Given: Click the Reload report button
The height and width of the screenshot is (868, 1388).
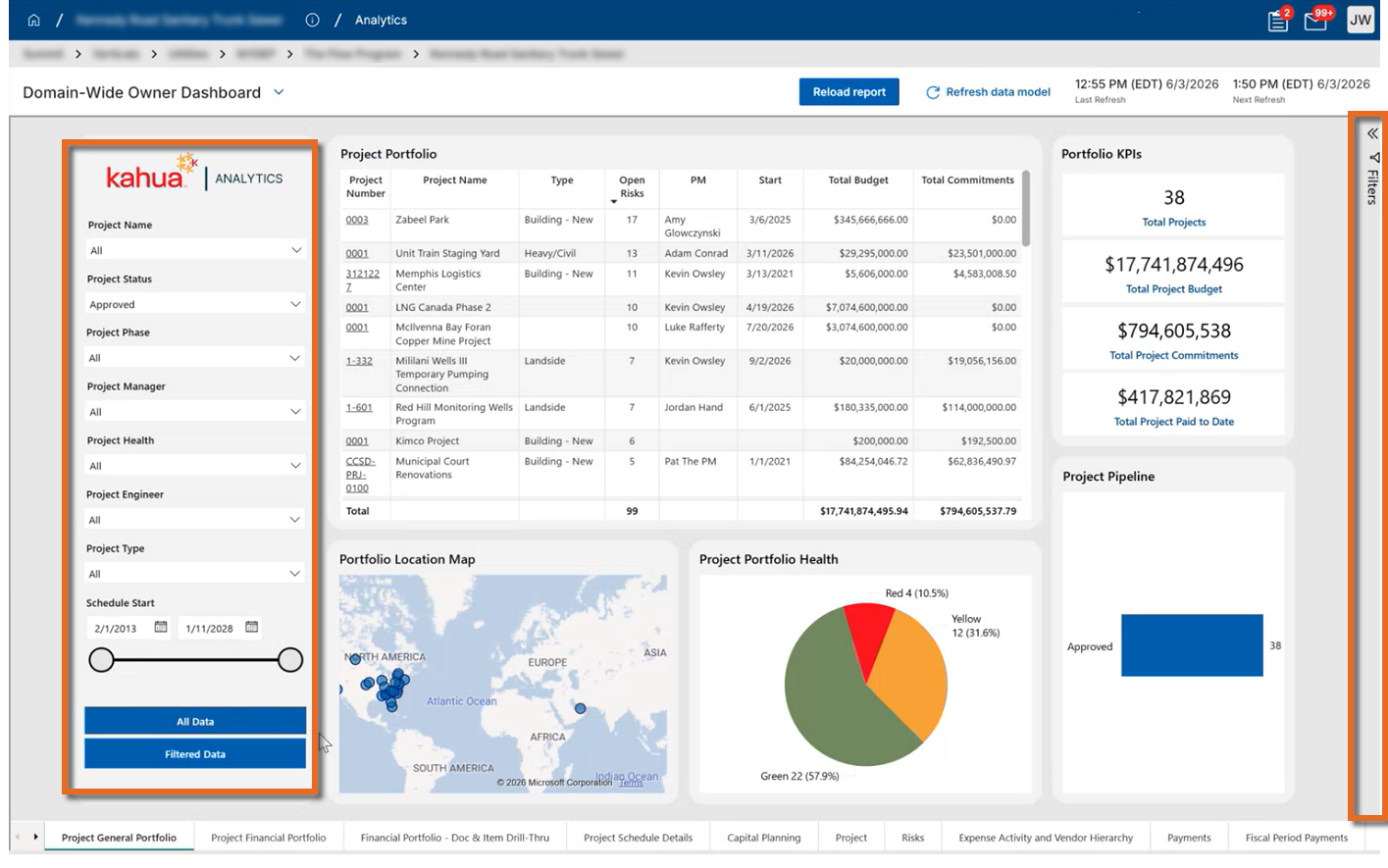Looking at the screenshot, I should click(849, 92).
